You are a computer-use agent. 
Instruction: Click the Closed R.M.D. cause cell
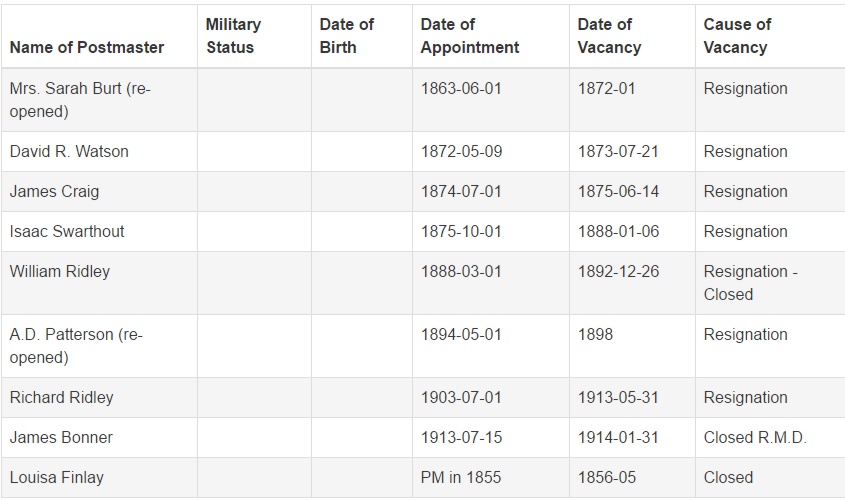(x=755, y=438)
